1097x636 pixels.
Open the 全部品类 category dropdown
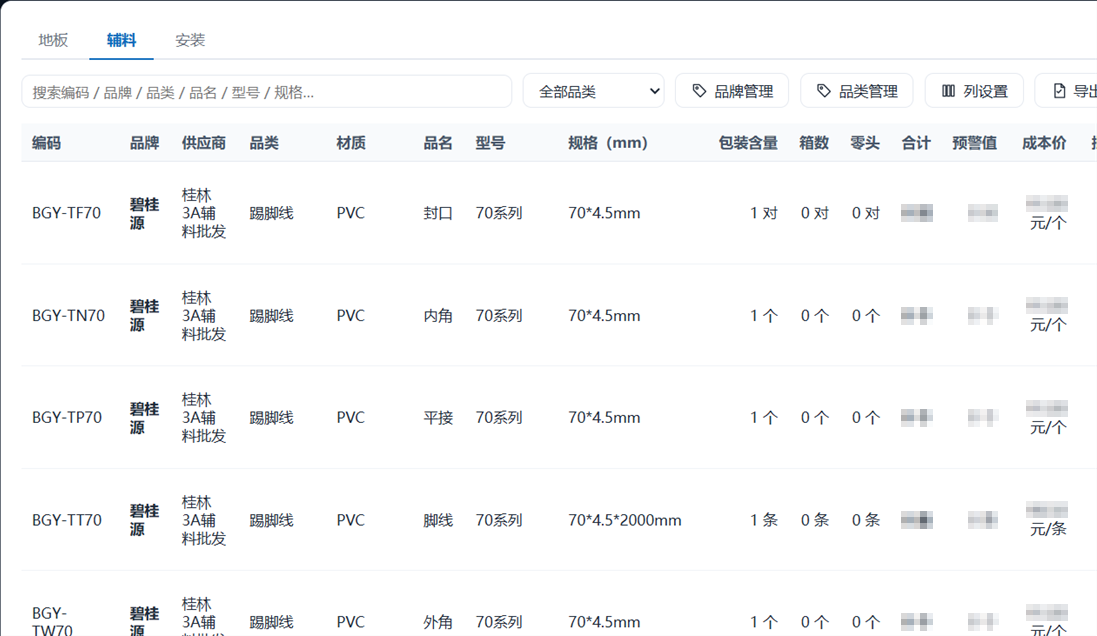(x=594, y=91)
